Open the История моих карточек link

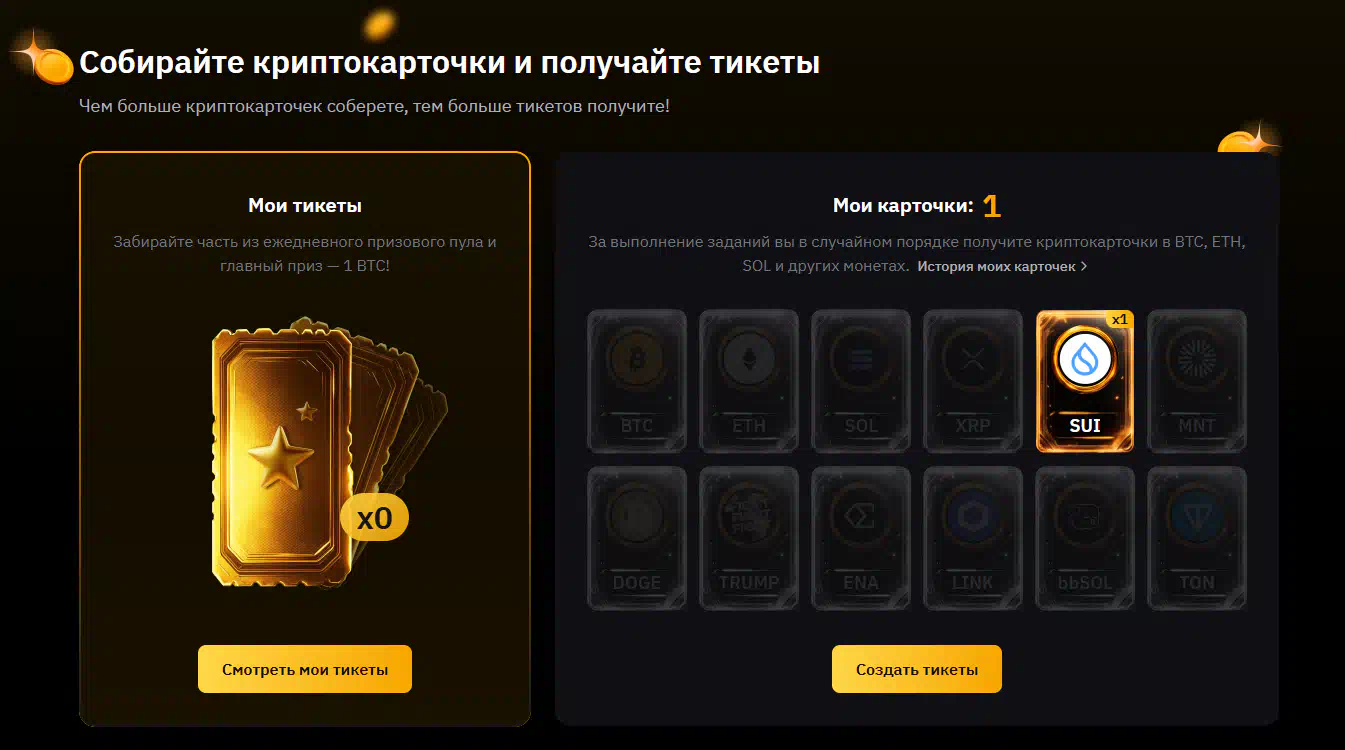tap(997, 267)
